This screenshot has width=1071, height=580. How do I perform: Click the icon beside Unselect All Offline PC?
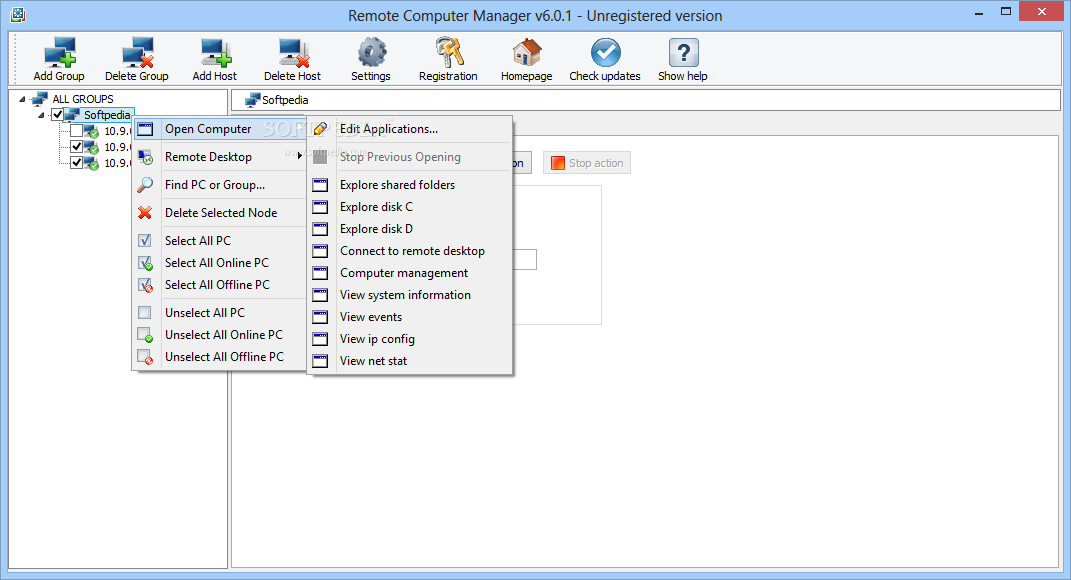point(145,357)
